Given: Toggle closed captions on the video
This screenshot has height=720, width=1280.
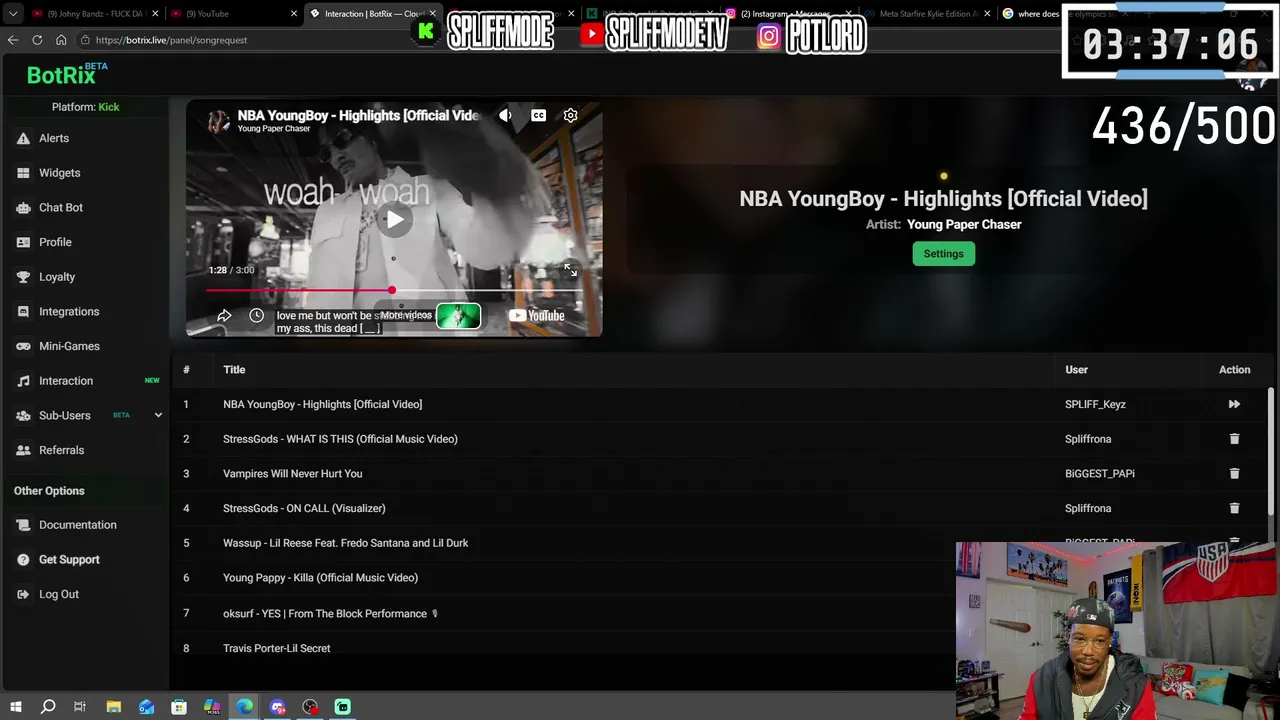Looking at the screenshot, I should (x=538, y=115).
